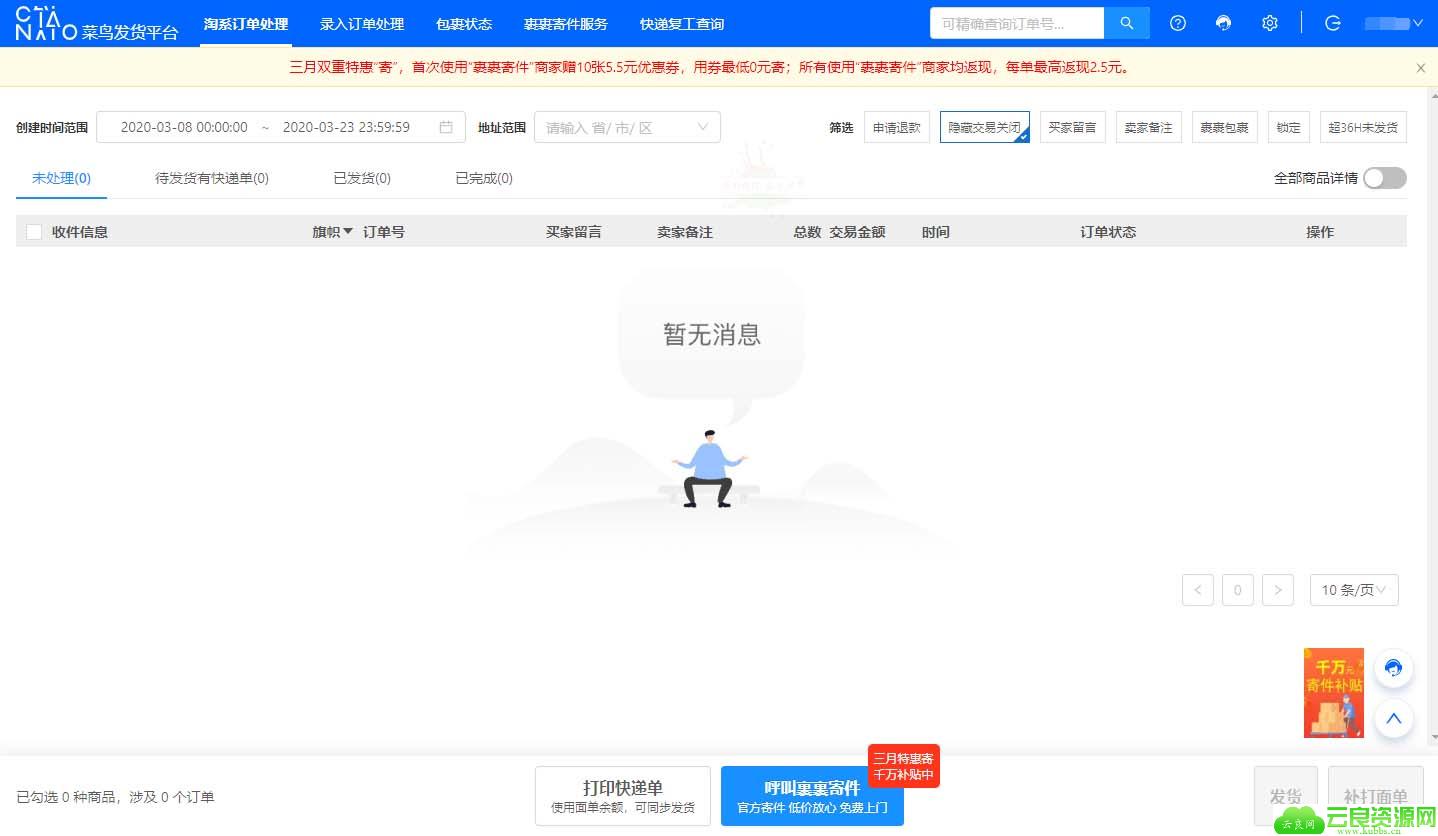Switch to 录入订单处理 menu
The height and width of the screenshot is (836, 1438).
pyautogui.click(x=362, y=24)
